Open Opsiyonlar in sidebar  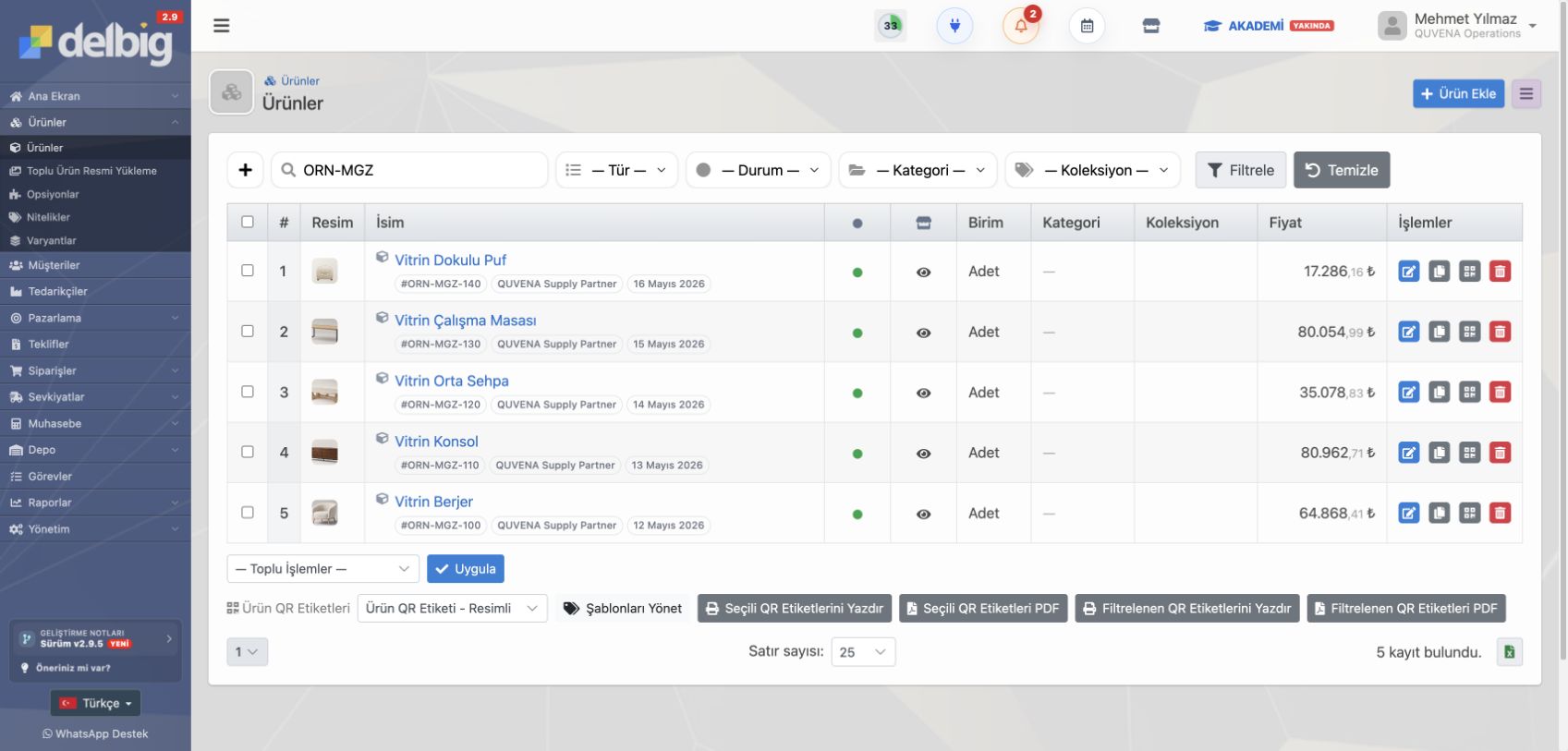[x=95, y=194]
